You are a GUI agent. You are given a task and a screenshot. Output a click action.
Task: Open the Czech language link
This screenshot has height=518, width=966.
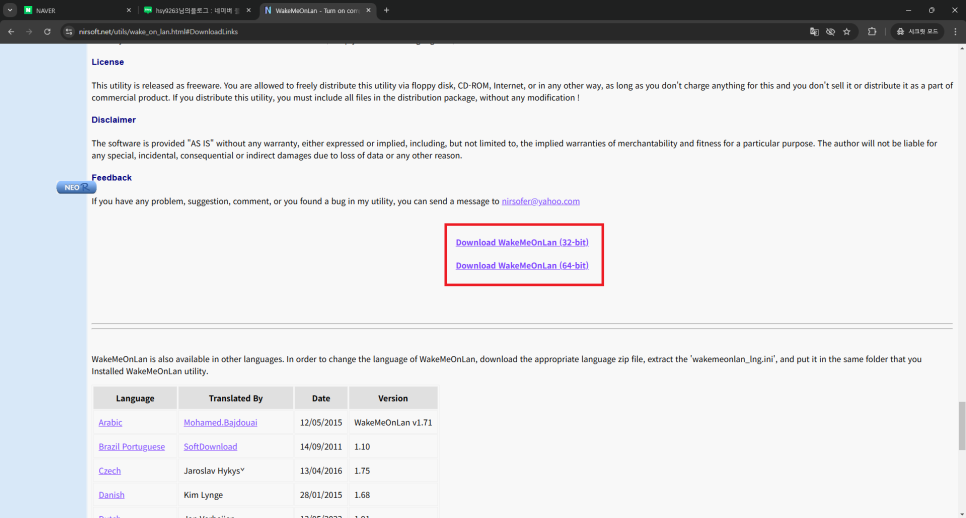pyautogui.click(x=110, y=471)
